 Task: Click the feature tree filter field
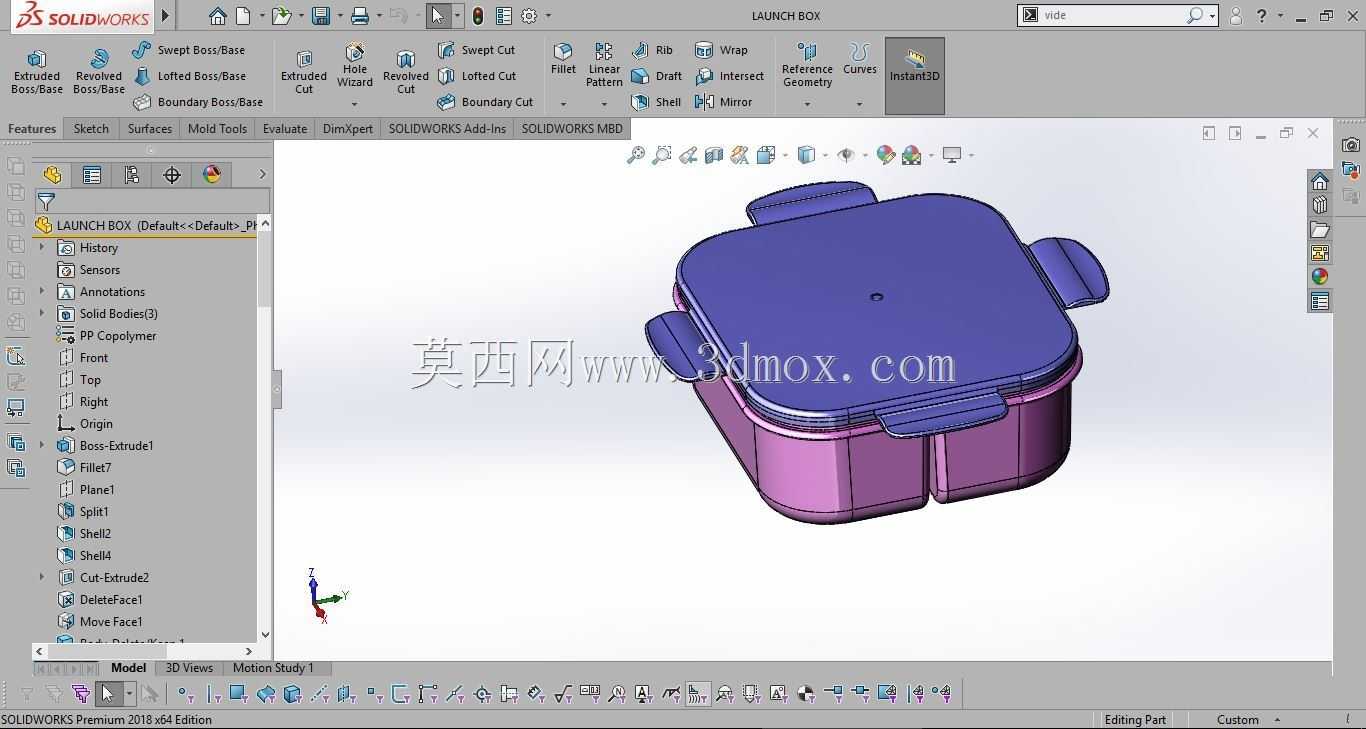(x=152, y=201)
